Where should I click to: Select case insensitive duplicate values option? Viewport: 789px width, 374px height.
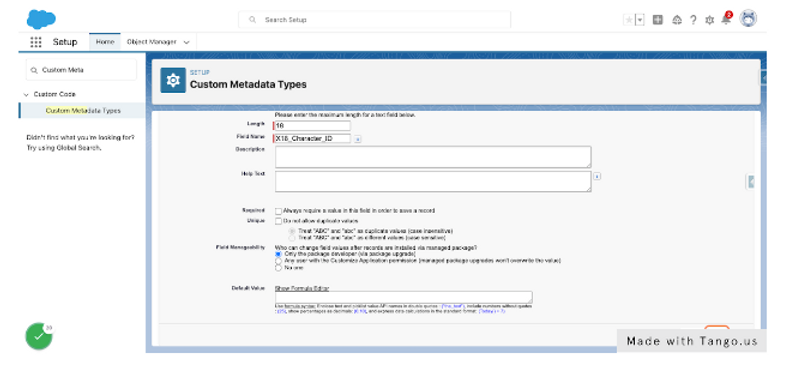pos(292,231)
